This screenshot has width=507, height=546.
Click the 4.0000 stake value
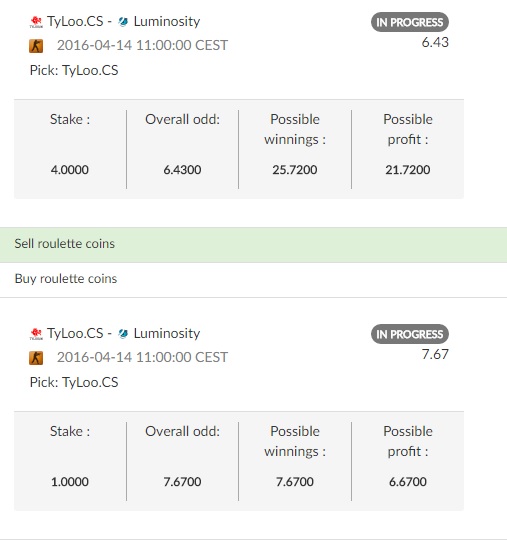click(x=70, y=170)
